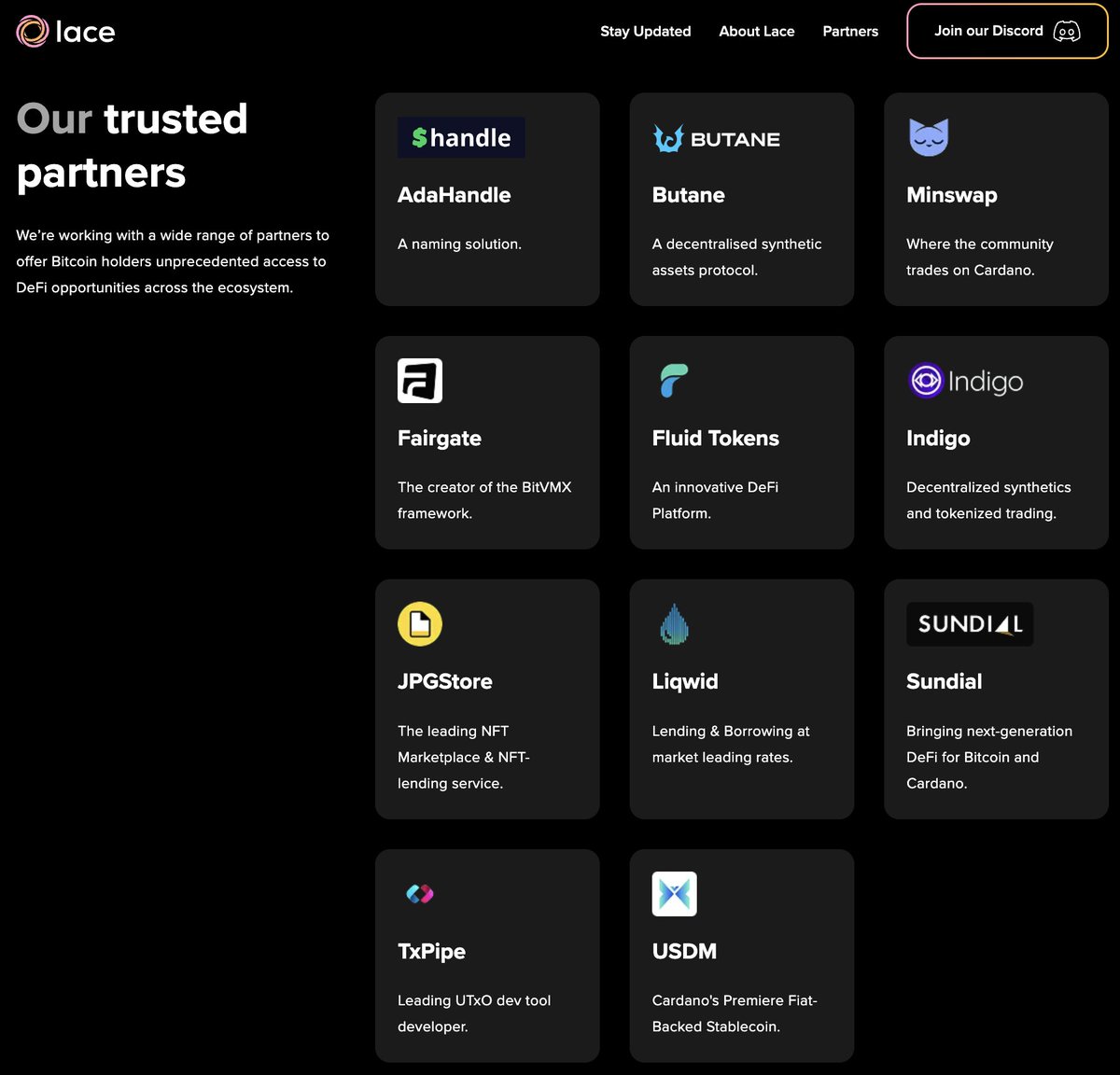Open the Liqwid card title
Image resolution: width=1120 pixels, height=1075 pixels.
(685, 681)
